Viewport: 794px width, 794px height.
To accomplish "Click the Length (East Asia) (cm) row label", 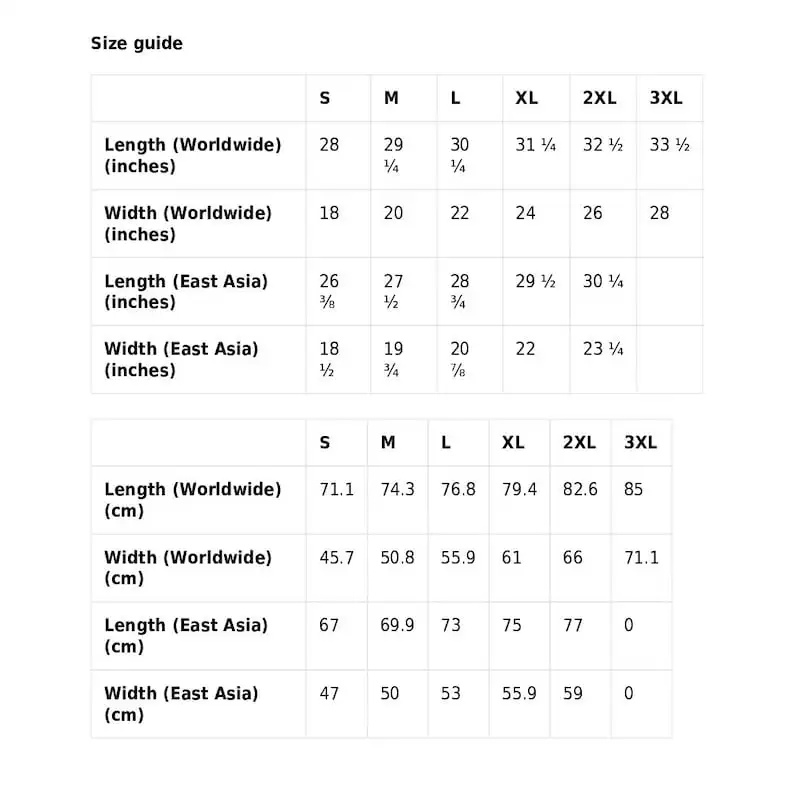I will coord(186,636).
